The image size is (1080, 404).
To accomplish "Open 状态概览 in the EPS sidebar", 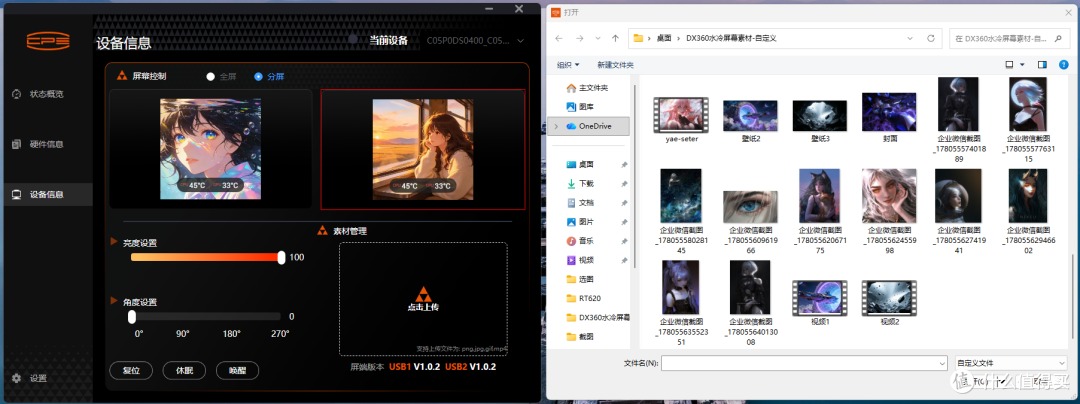I will [46, 94].
